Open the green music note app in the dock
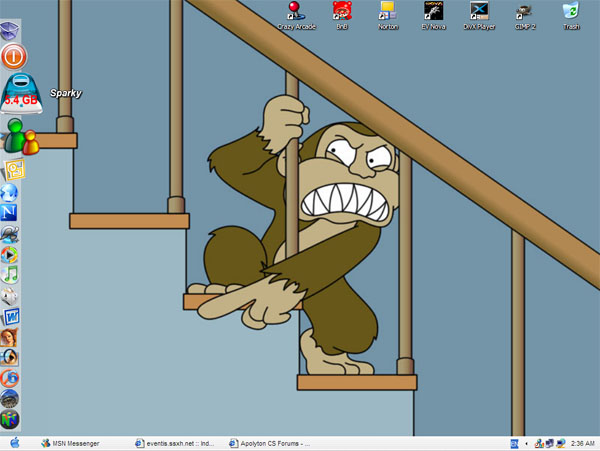The image size is (600, 451). click(11, 274)
